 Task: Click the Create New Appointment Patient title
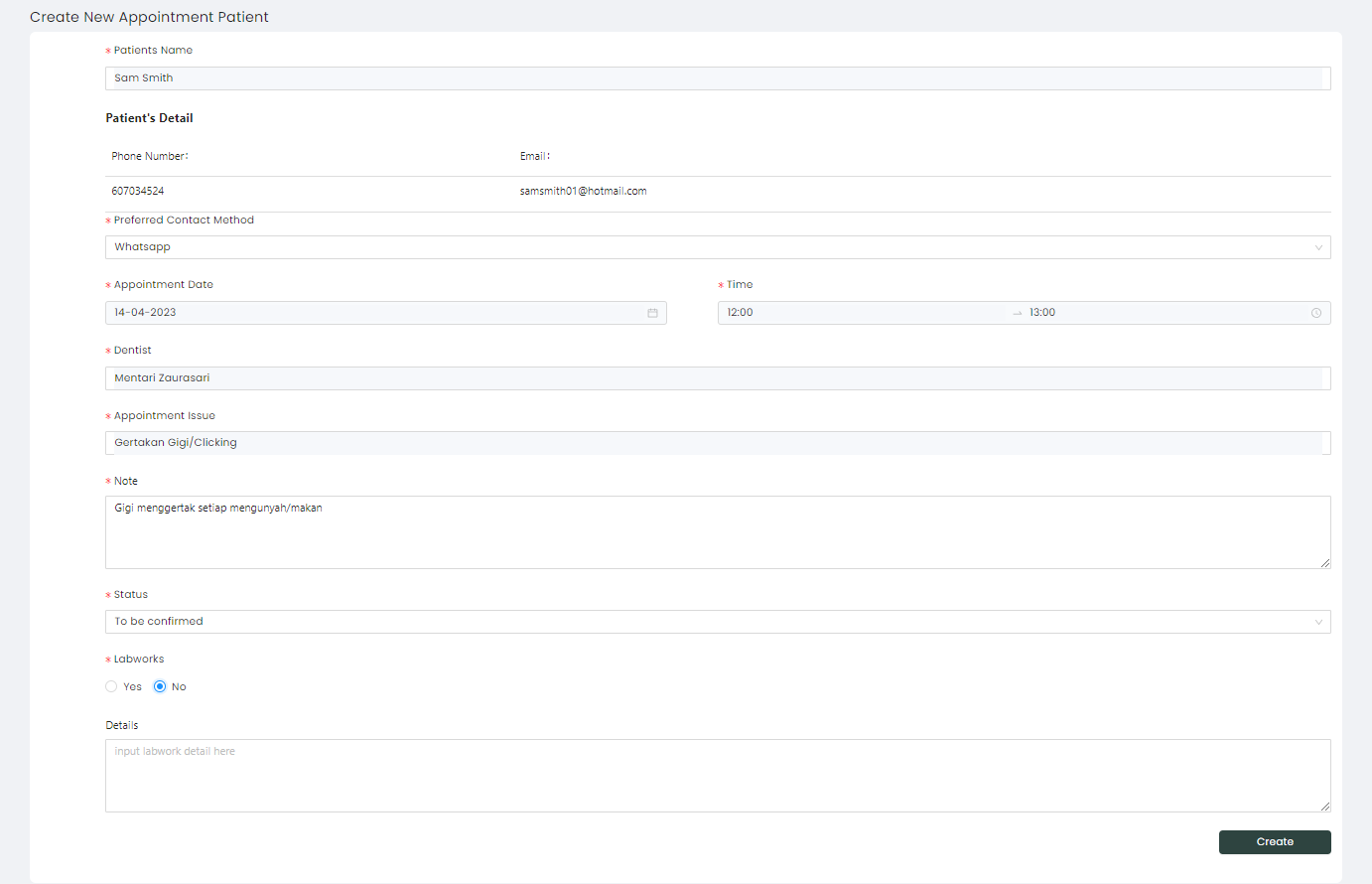click(149, 17)
